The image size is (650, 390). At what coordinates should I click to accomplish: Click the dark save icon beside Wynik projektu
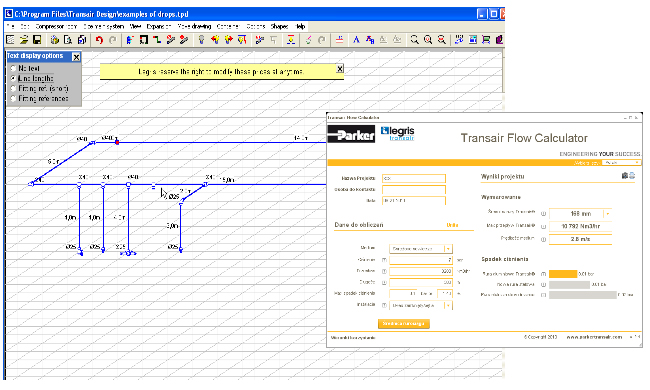point(625,176)
